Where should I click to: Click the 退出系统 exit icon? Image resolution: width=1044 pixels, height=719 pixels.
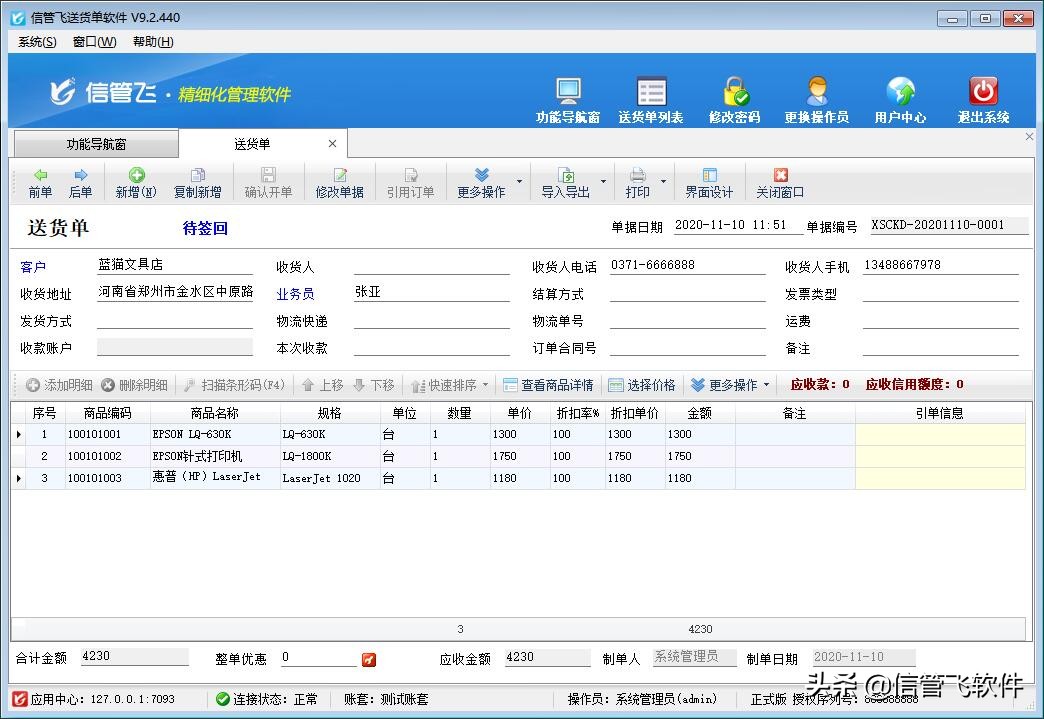click(981, 94)
